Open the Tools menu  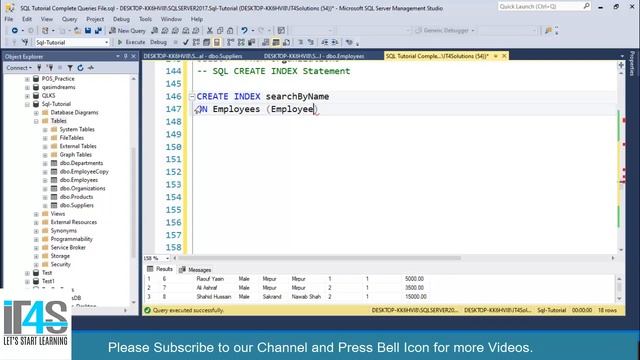(145, 19)
